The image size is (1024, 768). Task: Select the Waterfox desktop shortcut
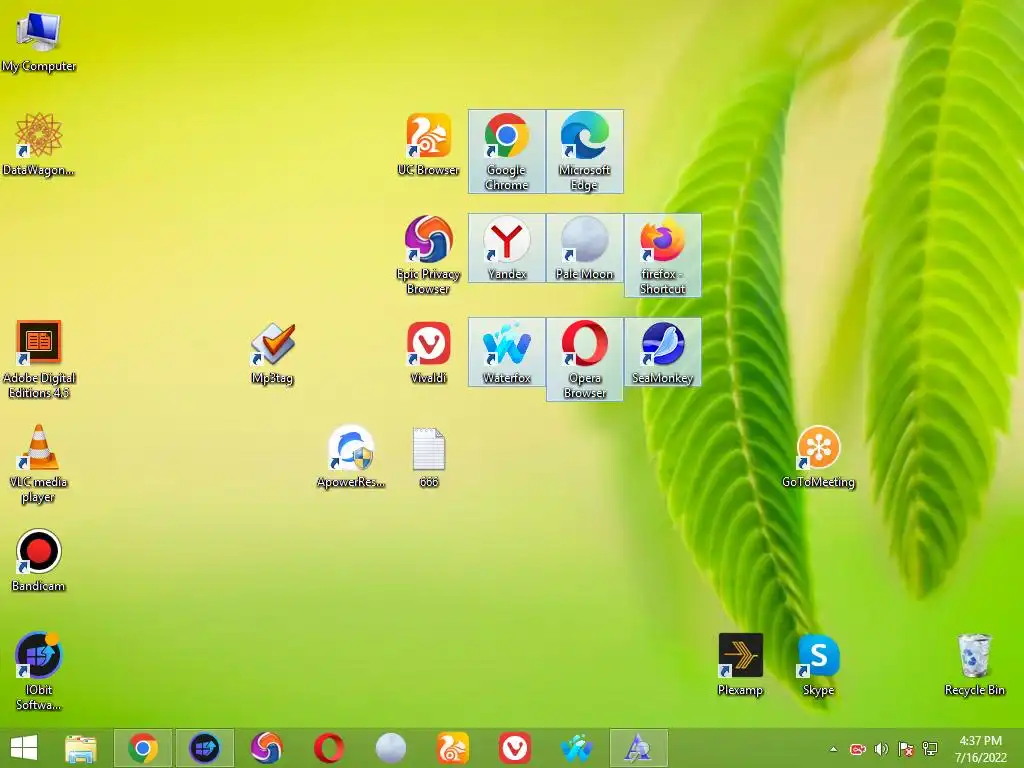click(x=507, y=353)
